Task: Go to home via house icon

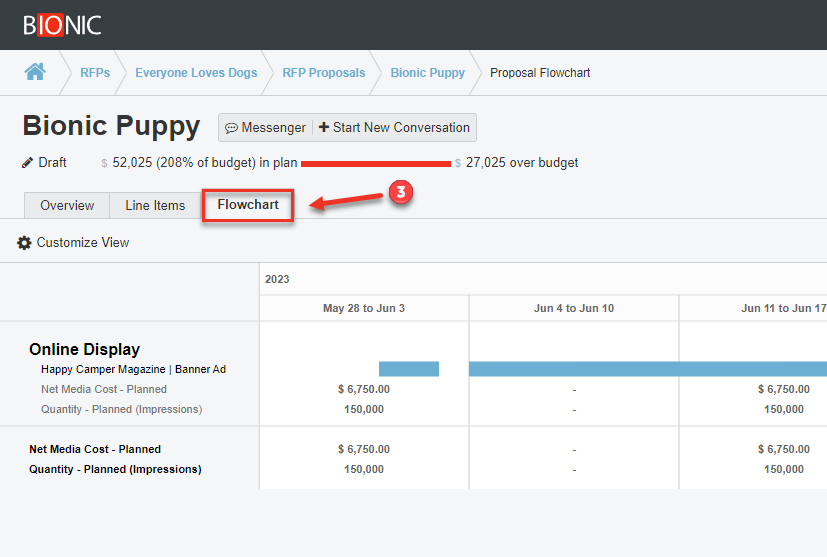Action: 35,72
